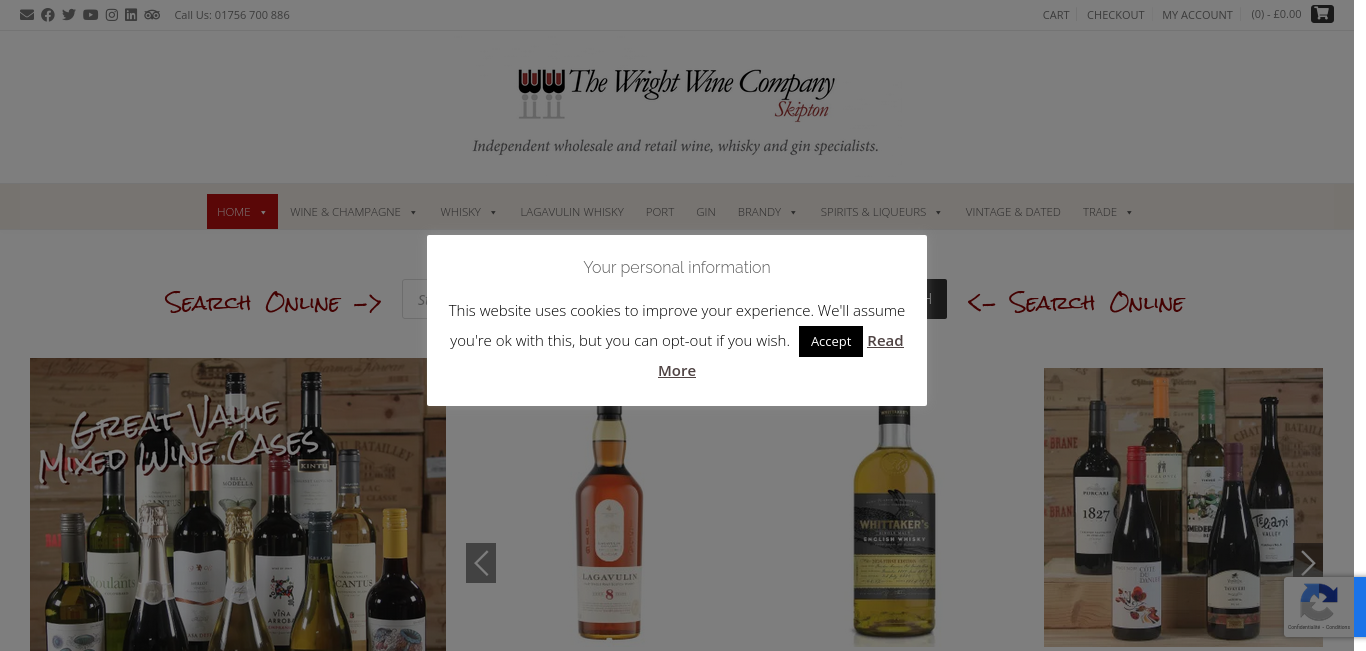Select the Vintage & Dated menu item
This screenshot has width=1366, height=651.
click(1013, 212)
